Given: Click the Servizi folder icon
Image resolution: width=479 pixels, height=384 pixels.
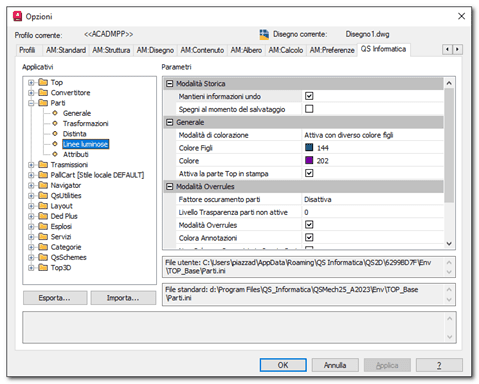Looking at the screenshot, I should click(x=43, y=237).
